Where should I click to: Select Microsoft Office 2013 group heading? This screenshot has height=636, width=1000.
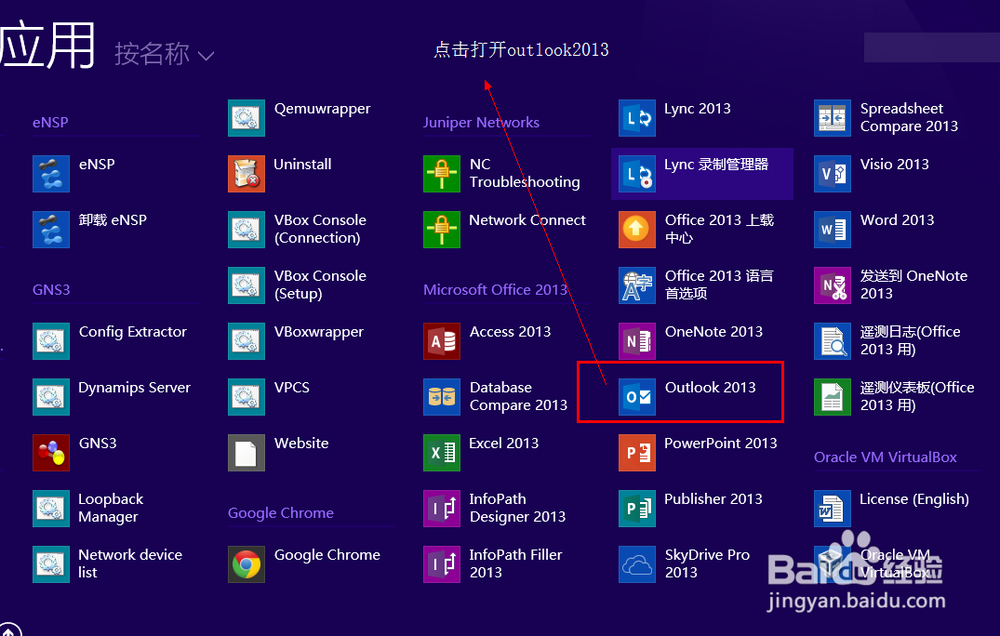(x=496, y=290)
